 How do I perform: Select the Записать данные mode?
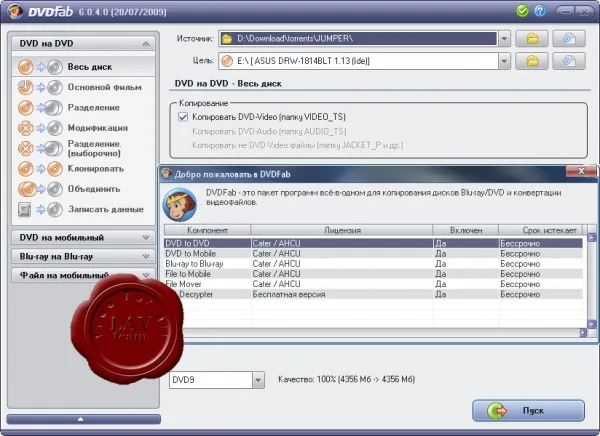point(83,209)
